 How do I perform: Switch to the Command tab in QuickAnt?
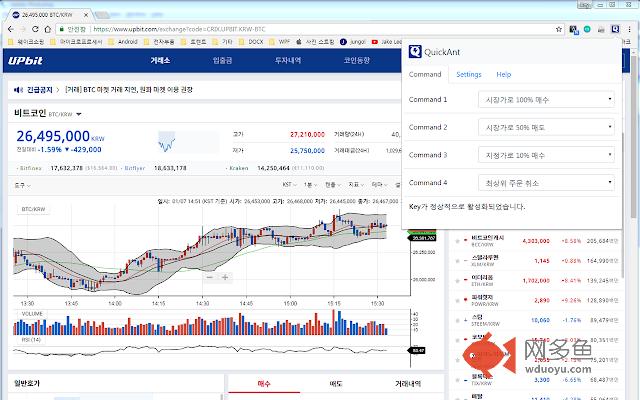(425, 74)
